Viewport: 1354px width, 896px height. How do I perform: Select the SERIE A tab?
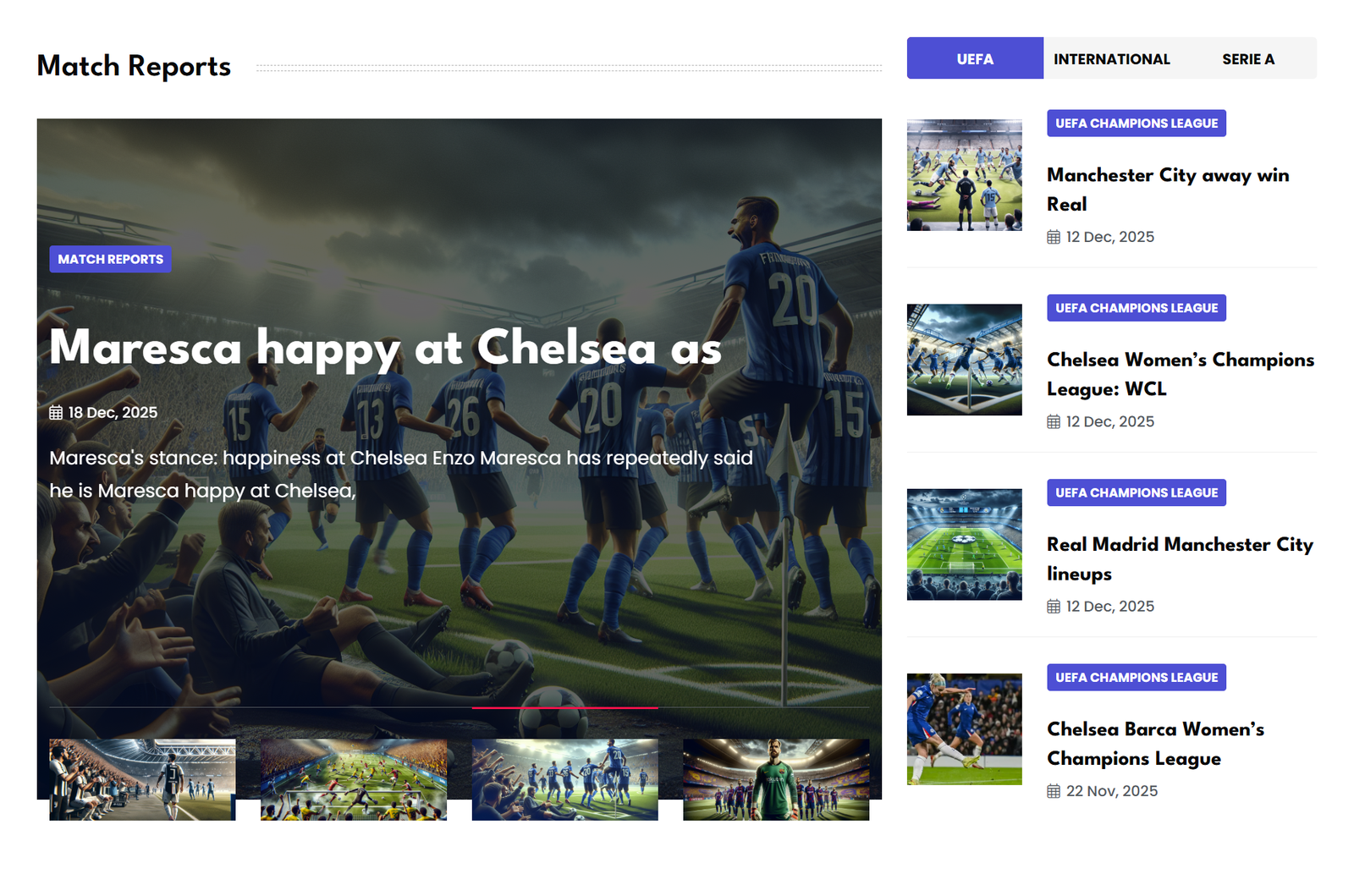click(x=1248, y=58)
